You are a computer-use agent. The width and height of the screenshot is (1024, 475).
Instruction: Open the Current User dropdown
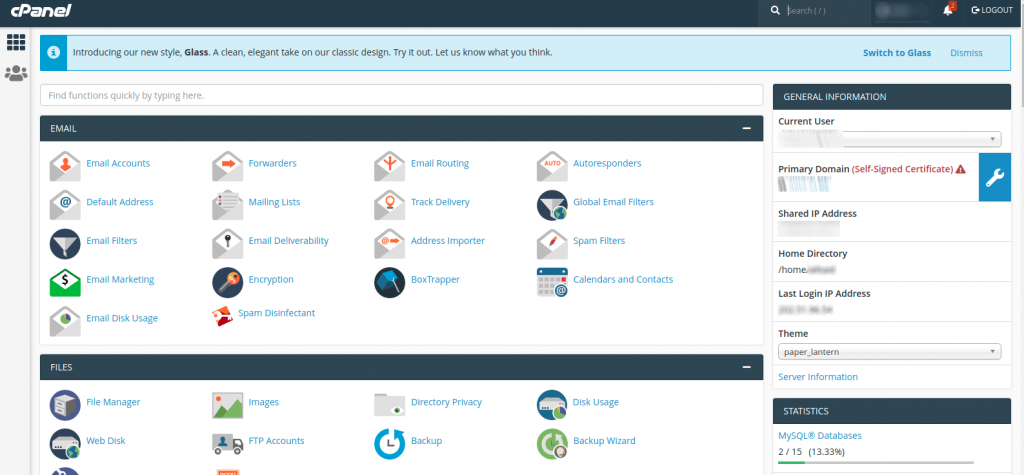[889, 140]
